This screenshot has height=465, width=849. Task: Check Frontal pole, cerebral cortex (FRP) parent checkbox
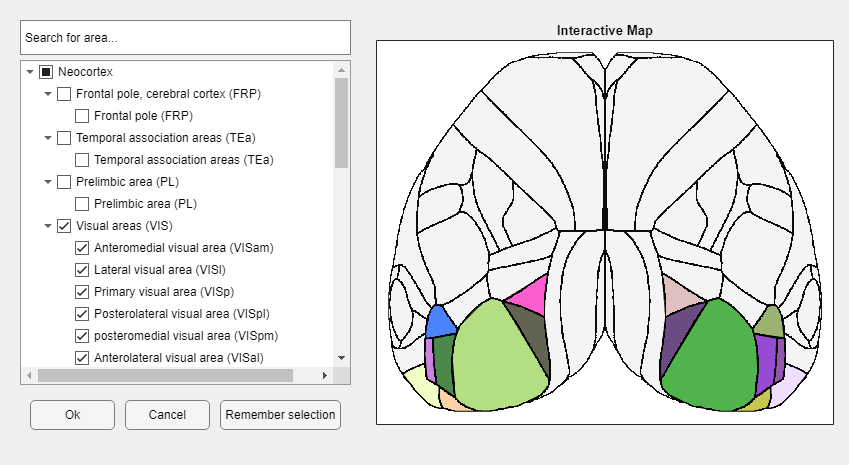[x=64, y=94]
